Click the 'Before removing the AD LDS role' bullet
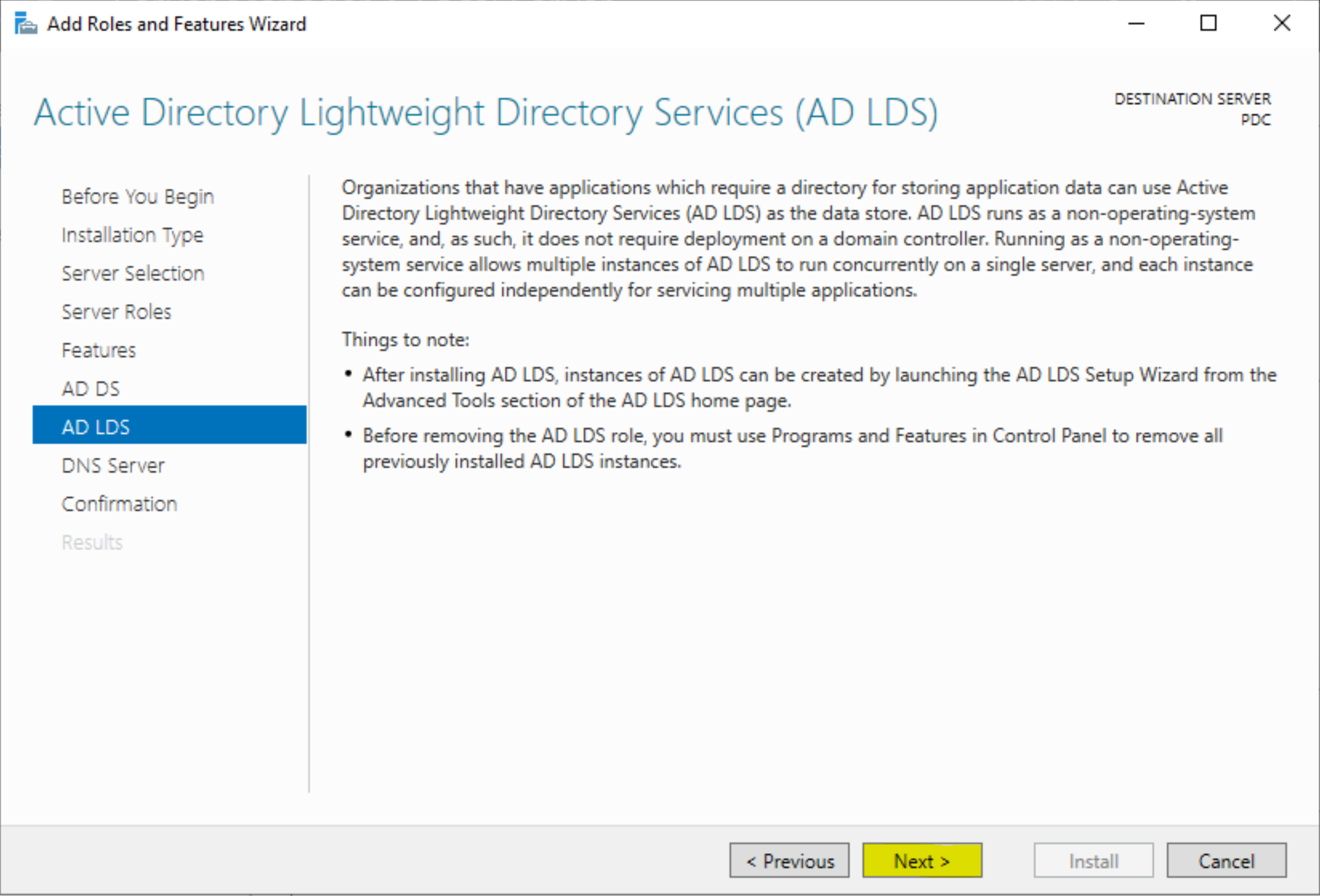The width and height of the screenshot is (1320, 896). pos(793,448)
